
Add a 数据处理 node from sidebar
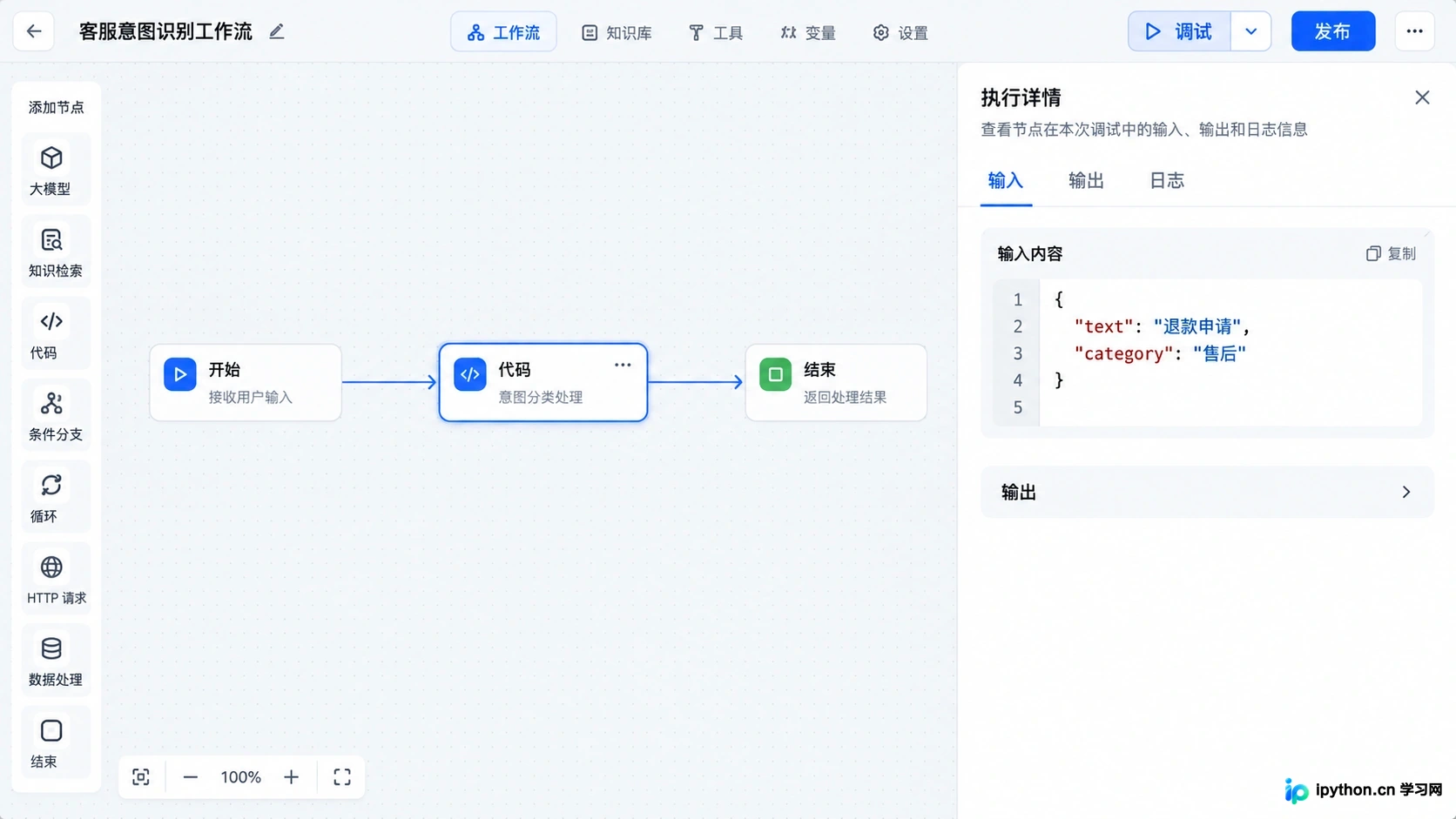pos(56,661)
